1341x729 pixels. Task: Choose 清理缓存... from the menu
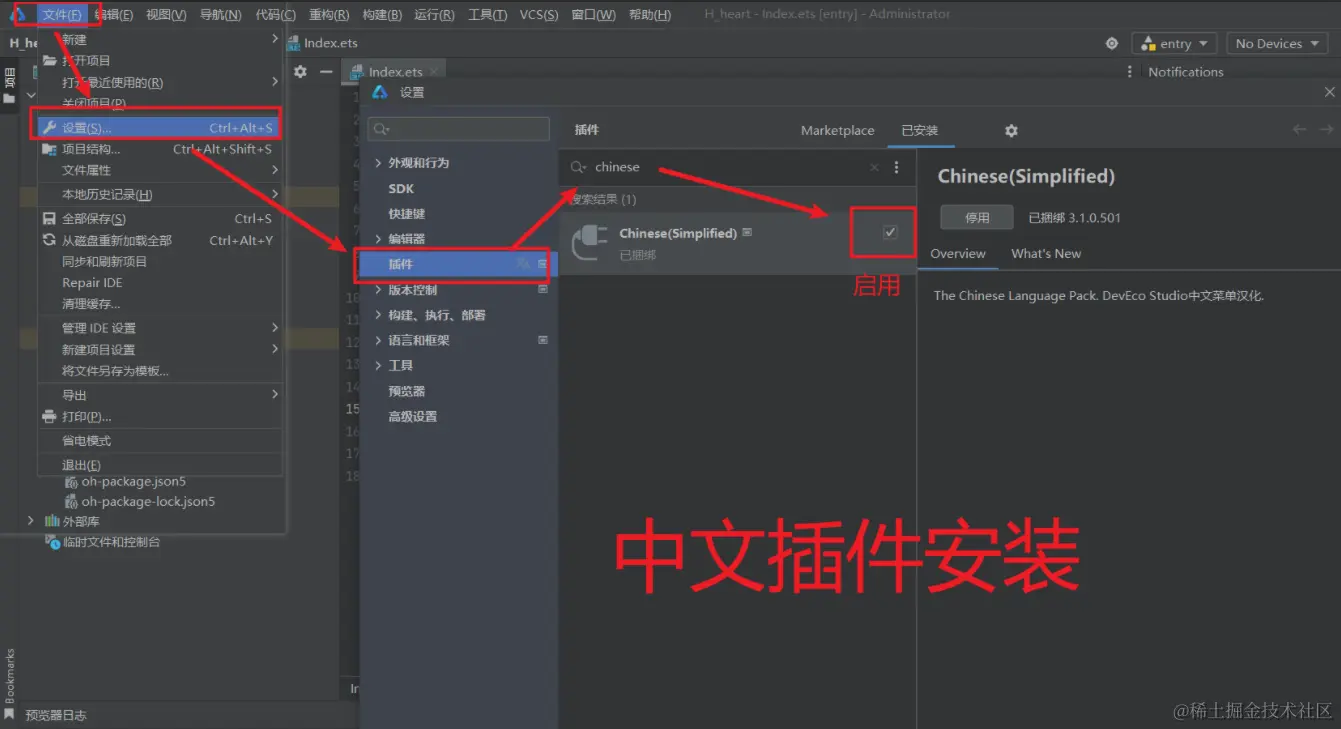91,304
